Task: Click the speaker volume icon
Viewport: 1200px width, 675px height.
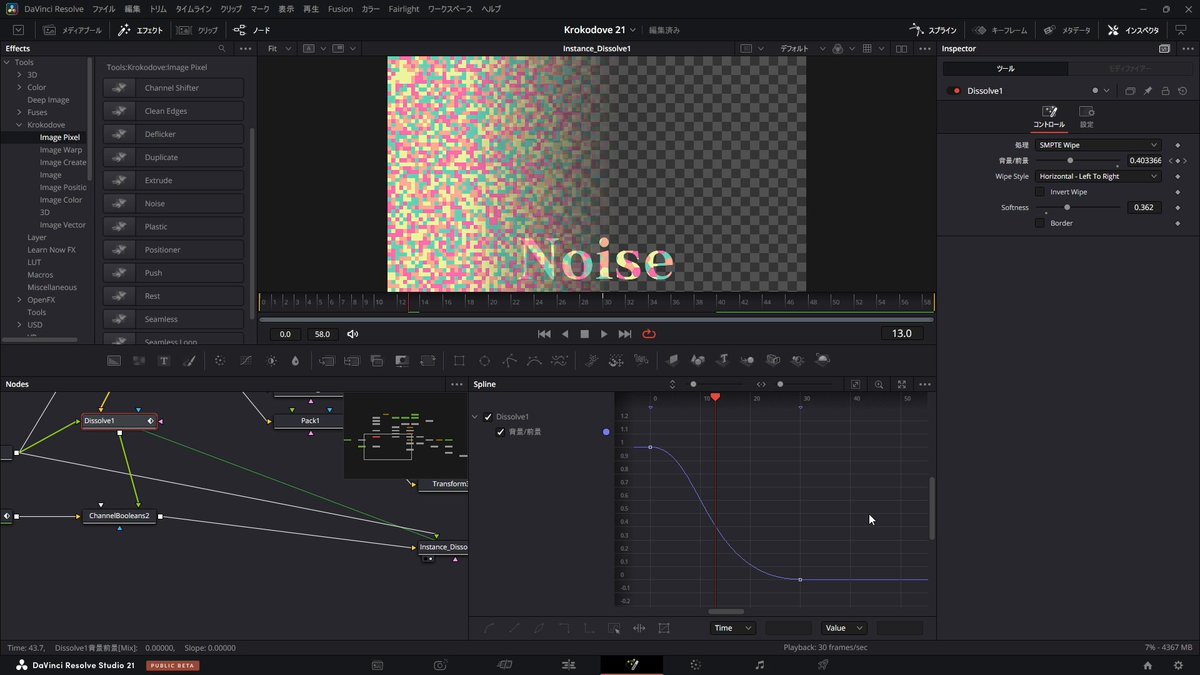Action: click(353, 334)
